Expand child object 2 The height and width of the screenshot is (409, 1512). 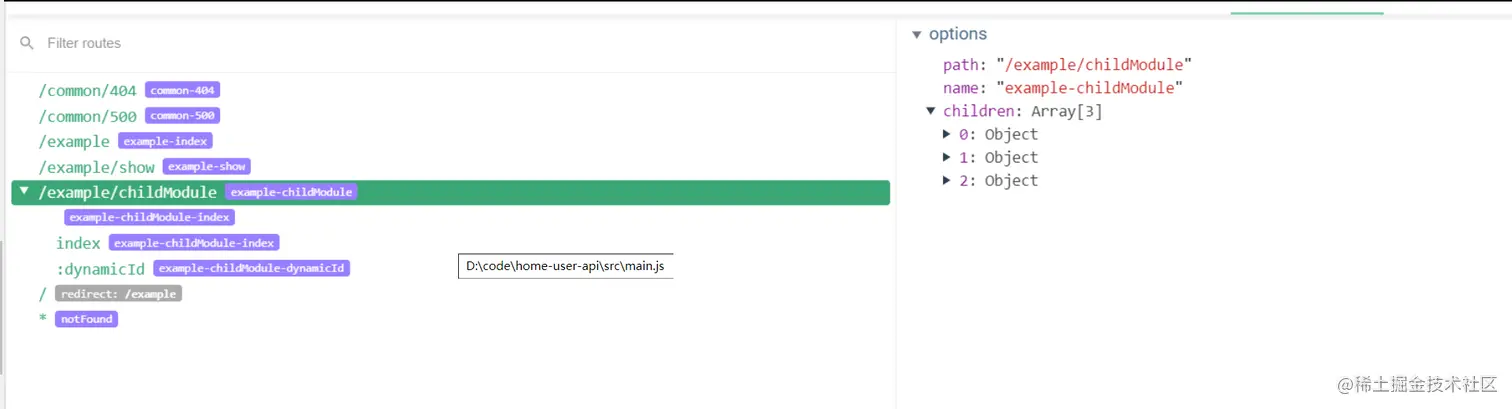[947, 180]
